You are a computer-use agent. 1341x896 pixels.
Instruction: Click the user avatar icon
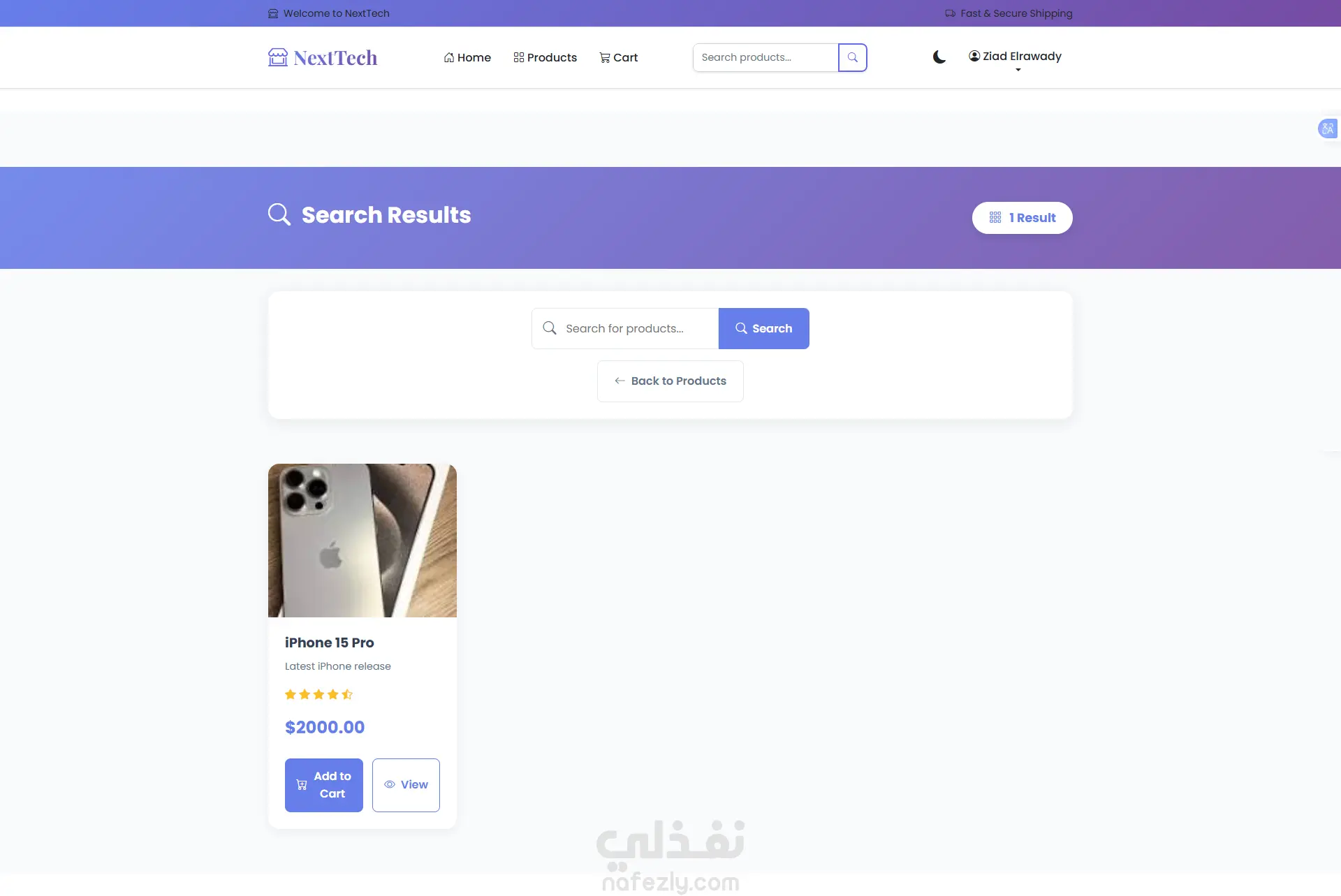[x=974, y=56]
